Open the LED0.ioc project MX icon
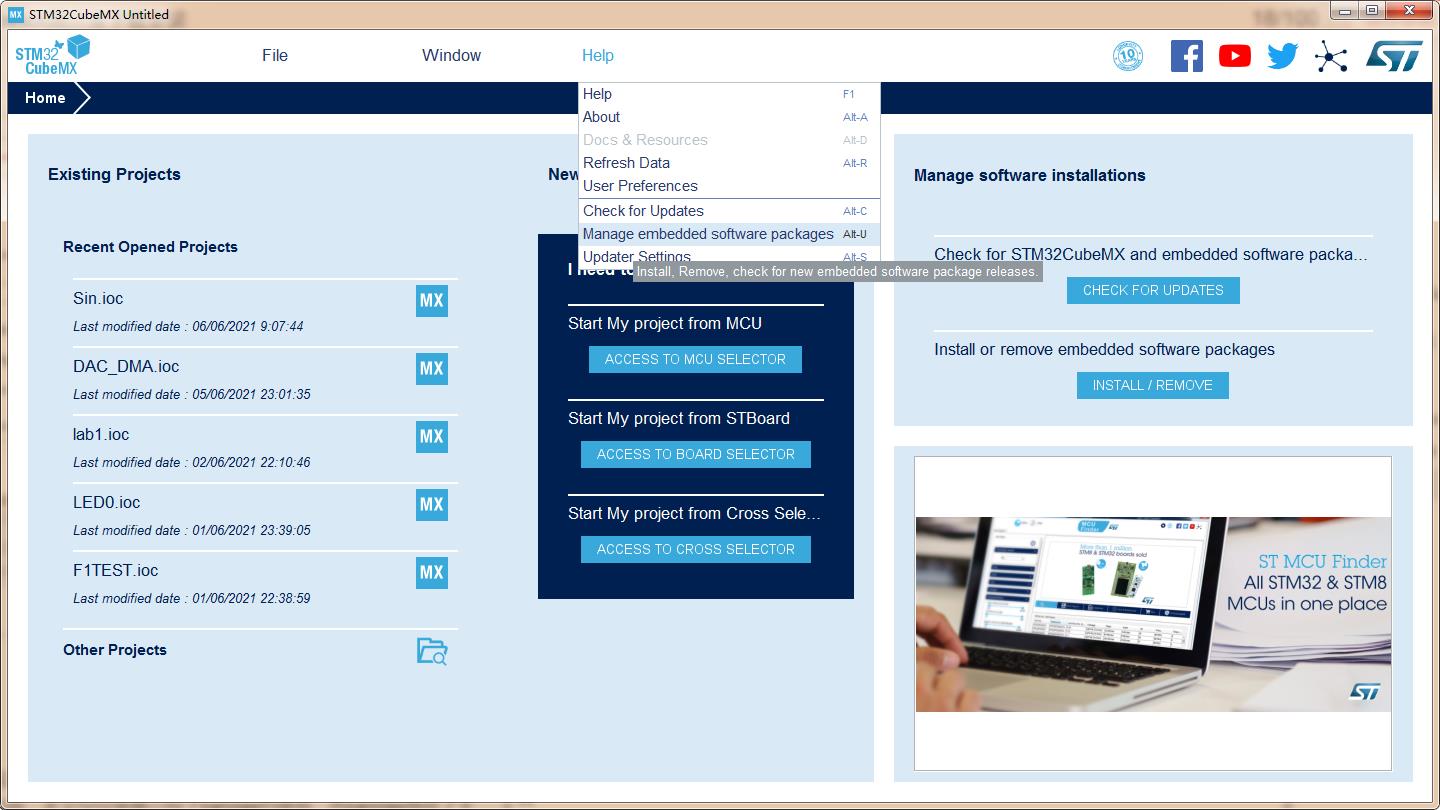The width and height of the screenshot is (1440, 810). click(432, 505)
